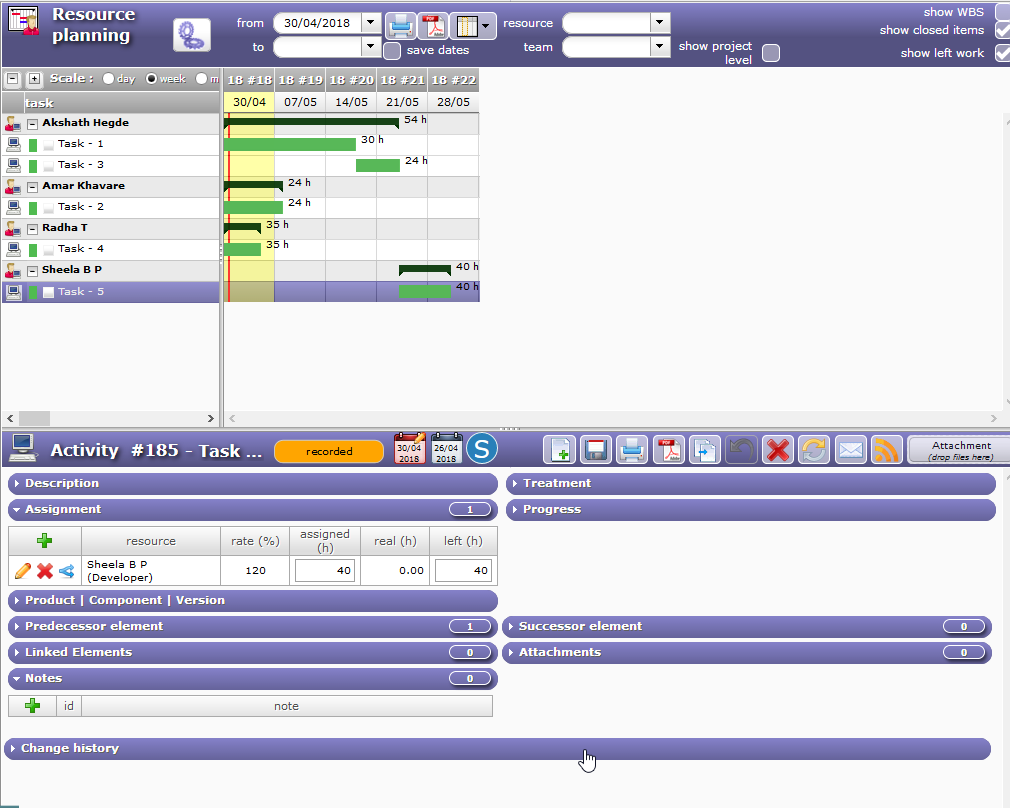The width and height of the screenshot is (1010, 808).
Task: Create a new activity item
Action: [560, 450]
